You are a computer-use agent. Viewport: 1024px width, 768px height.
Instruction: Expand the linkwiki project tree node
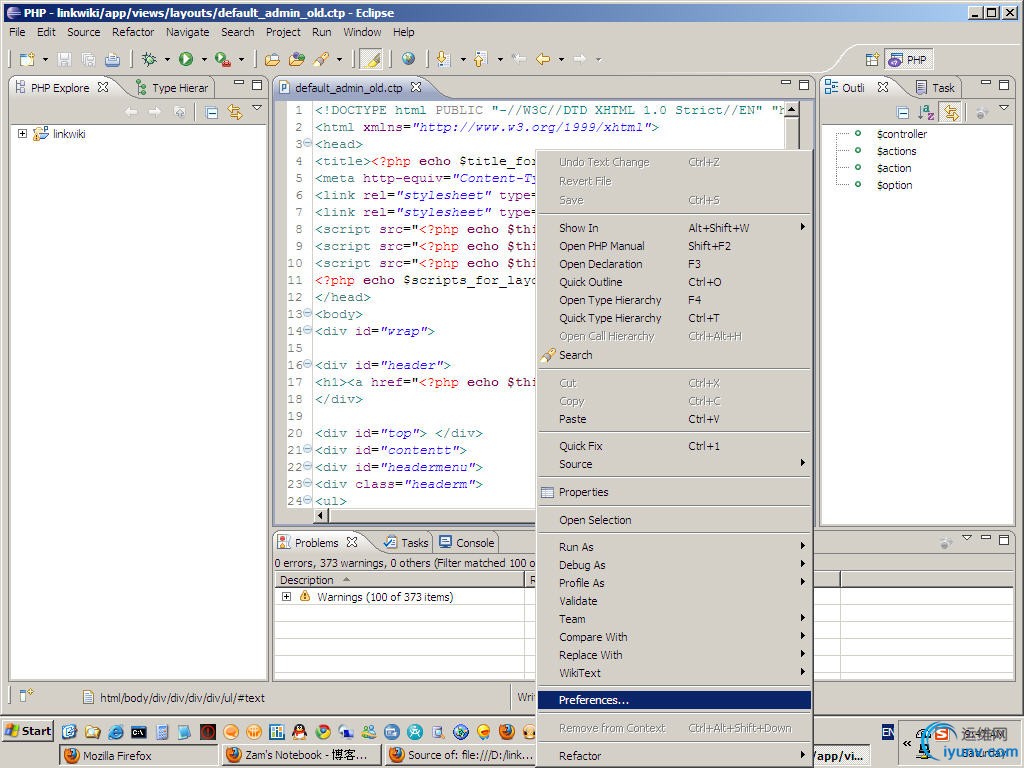point(22,133)
